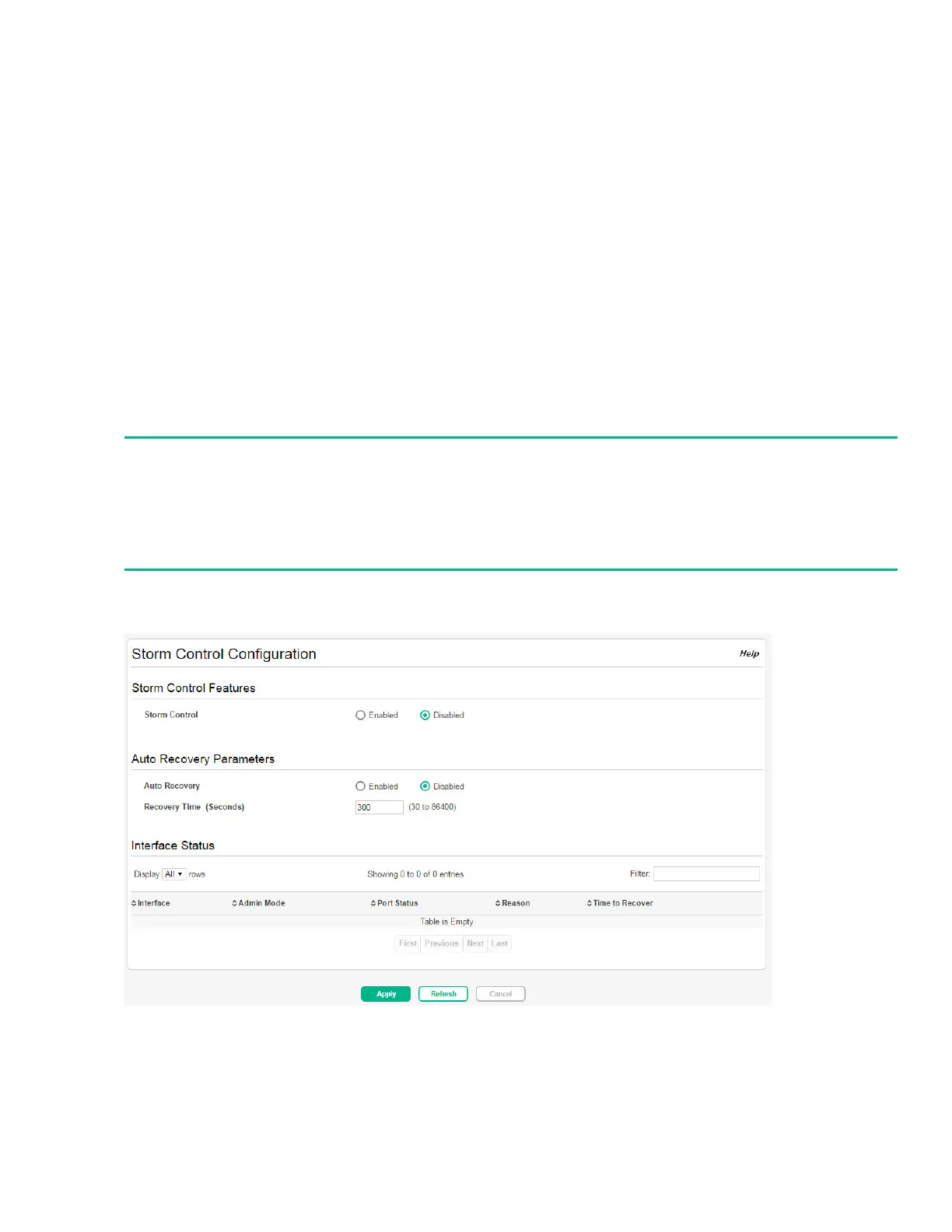Click 'Auto Recovery Parameters' section heading
952x1232 pixels.
pyautogui.click(x=203, y=759)
